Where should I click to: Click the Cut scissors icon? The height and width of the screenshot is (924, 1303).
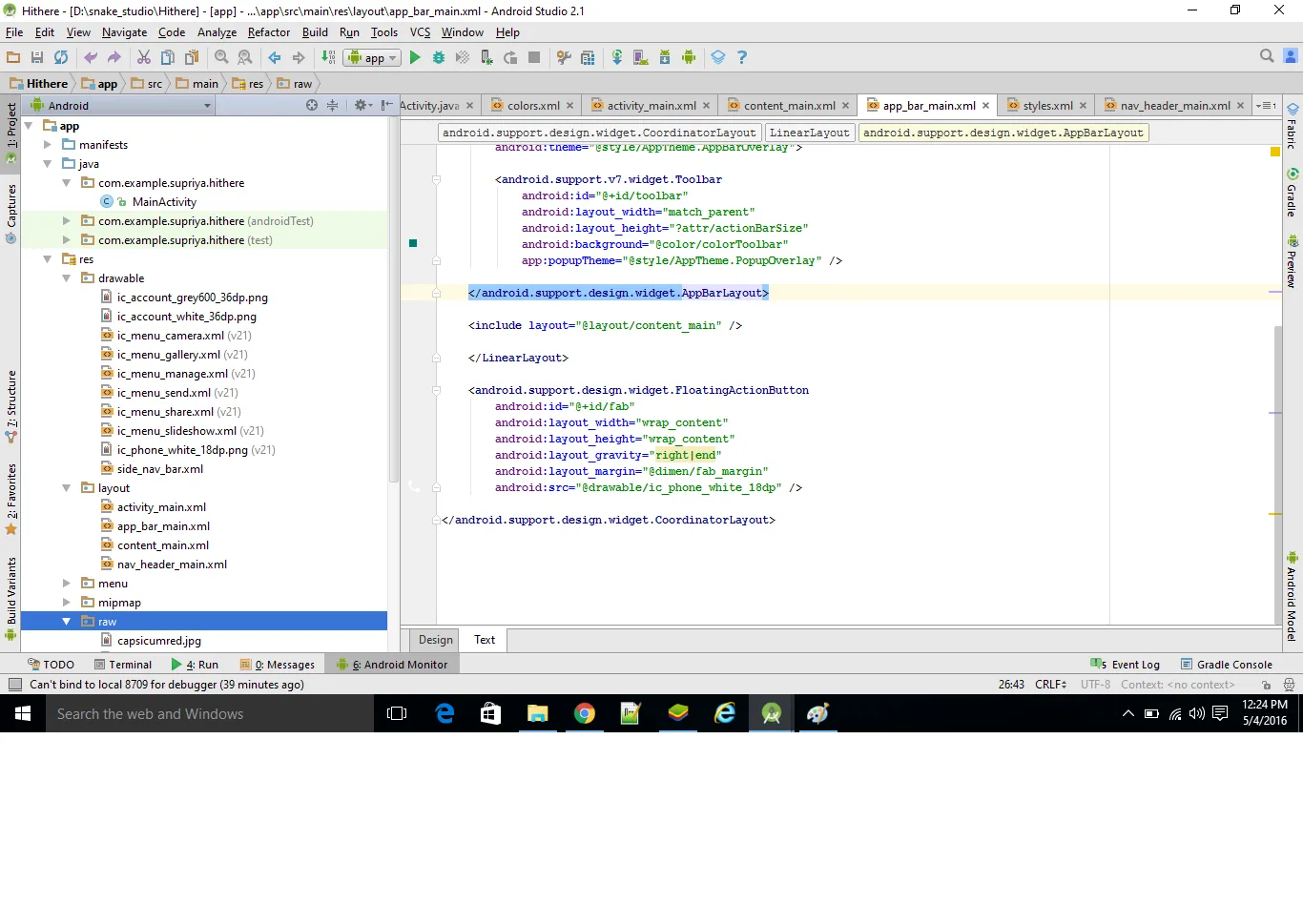tap(144, 58)
